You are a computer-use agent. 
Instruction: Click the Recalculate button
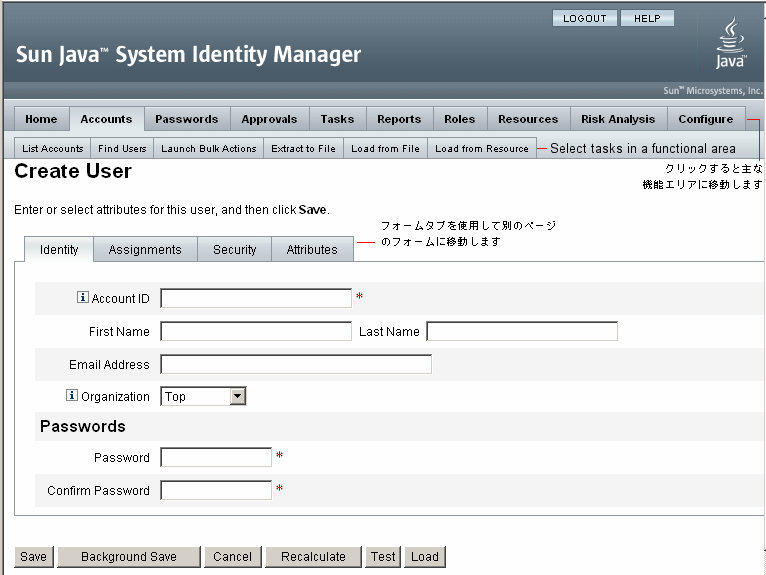point(314,556)
